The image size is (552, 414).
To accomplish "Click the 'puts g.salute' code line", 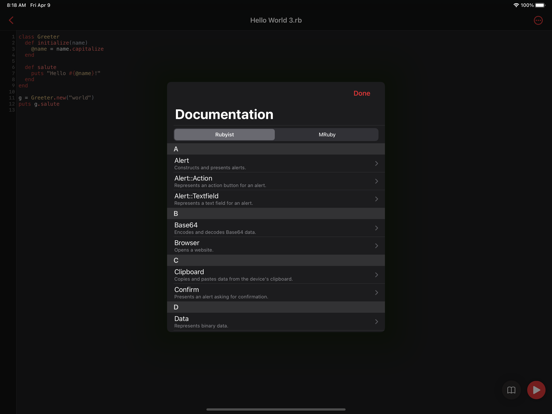I will click(x=39, y=104).
